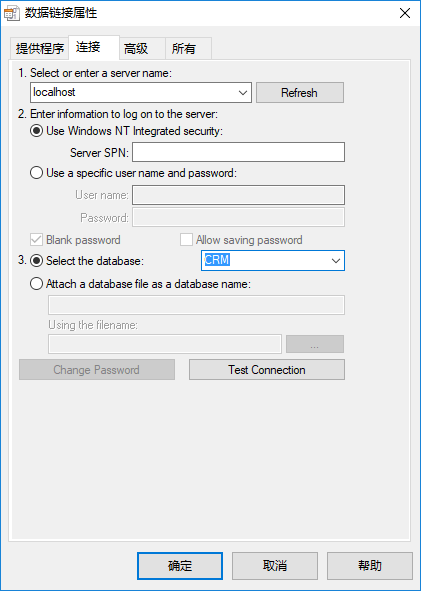This screenshot has width=421, height=591.
Task: Expand the server name dropdown arrow
Action: [x=243, y=93]
